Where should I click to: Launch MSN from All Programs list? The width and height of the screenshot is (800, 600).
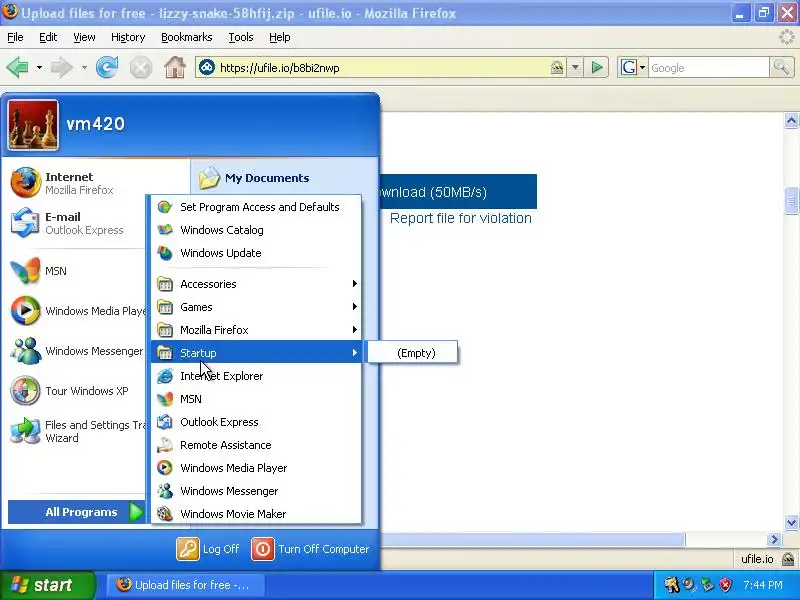point(256,398)
